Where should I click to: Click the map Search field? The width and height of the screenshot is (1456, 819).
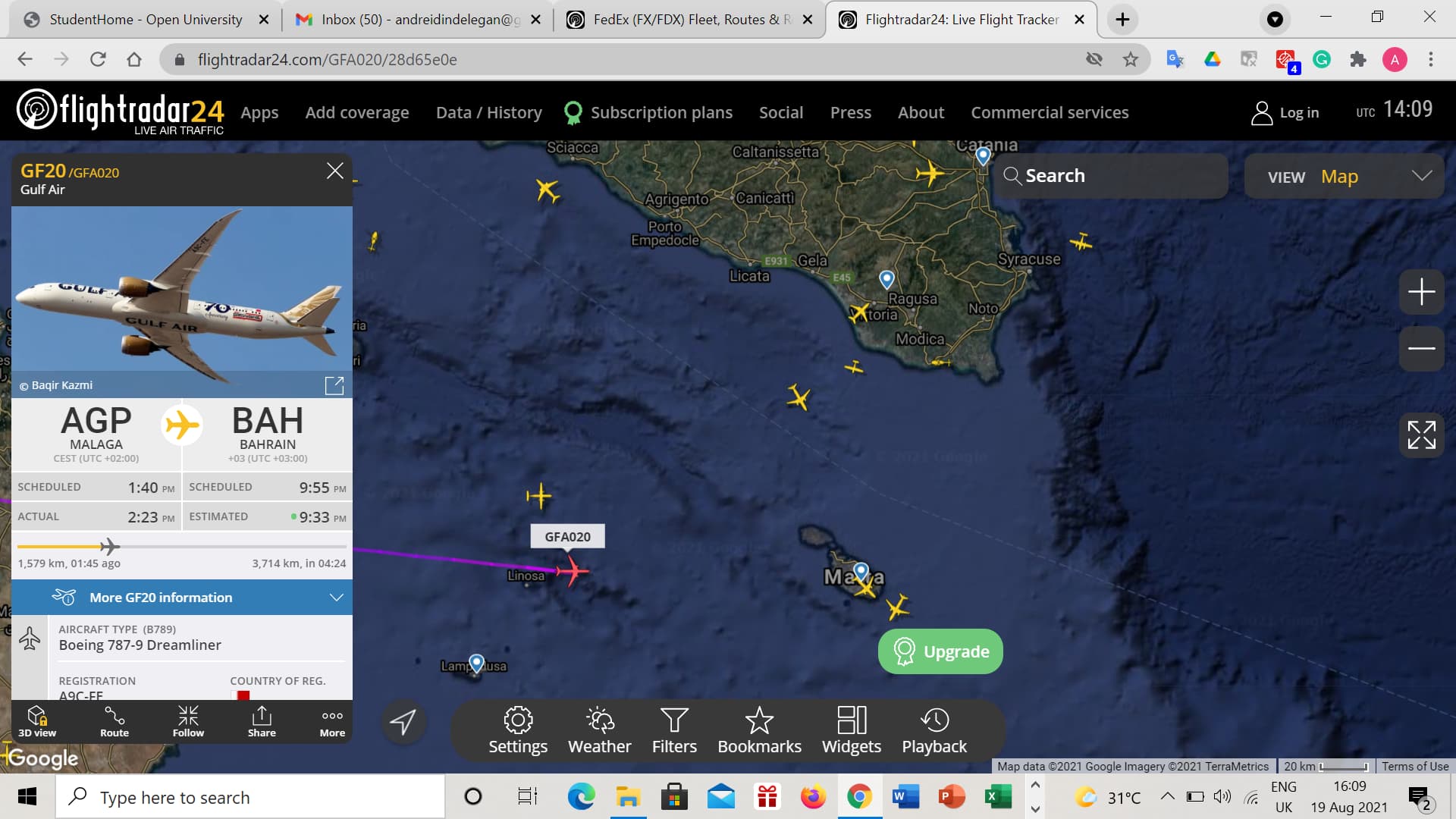(1110, 176)
